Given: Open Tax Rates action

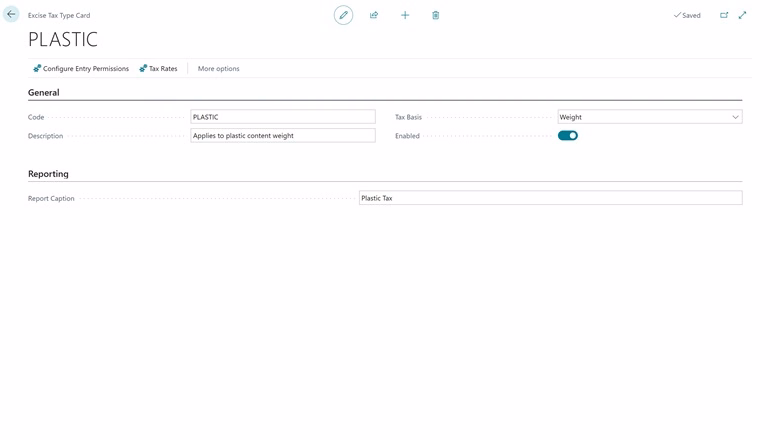Looking at the screenshot, I should pos(158,69).
